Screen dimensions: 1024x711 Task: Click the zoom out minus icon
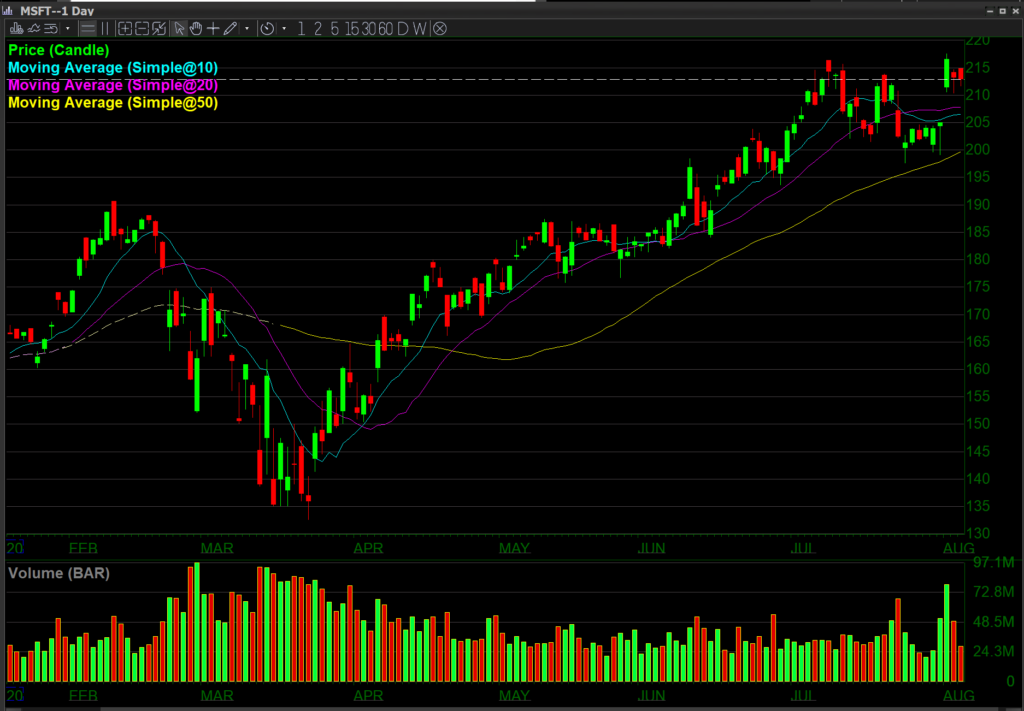141,28
